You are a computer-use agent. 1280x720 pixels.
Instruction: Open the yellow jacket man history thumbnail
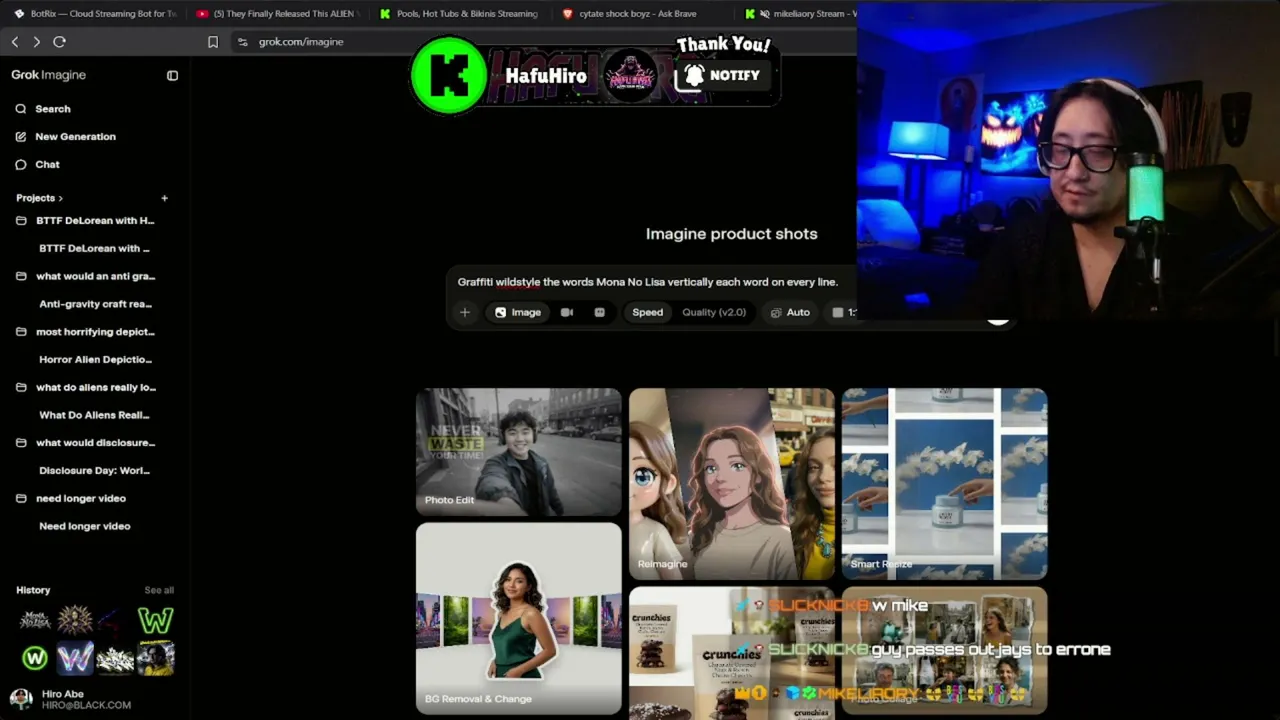coord(155,658)
